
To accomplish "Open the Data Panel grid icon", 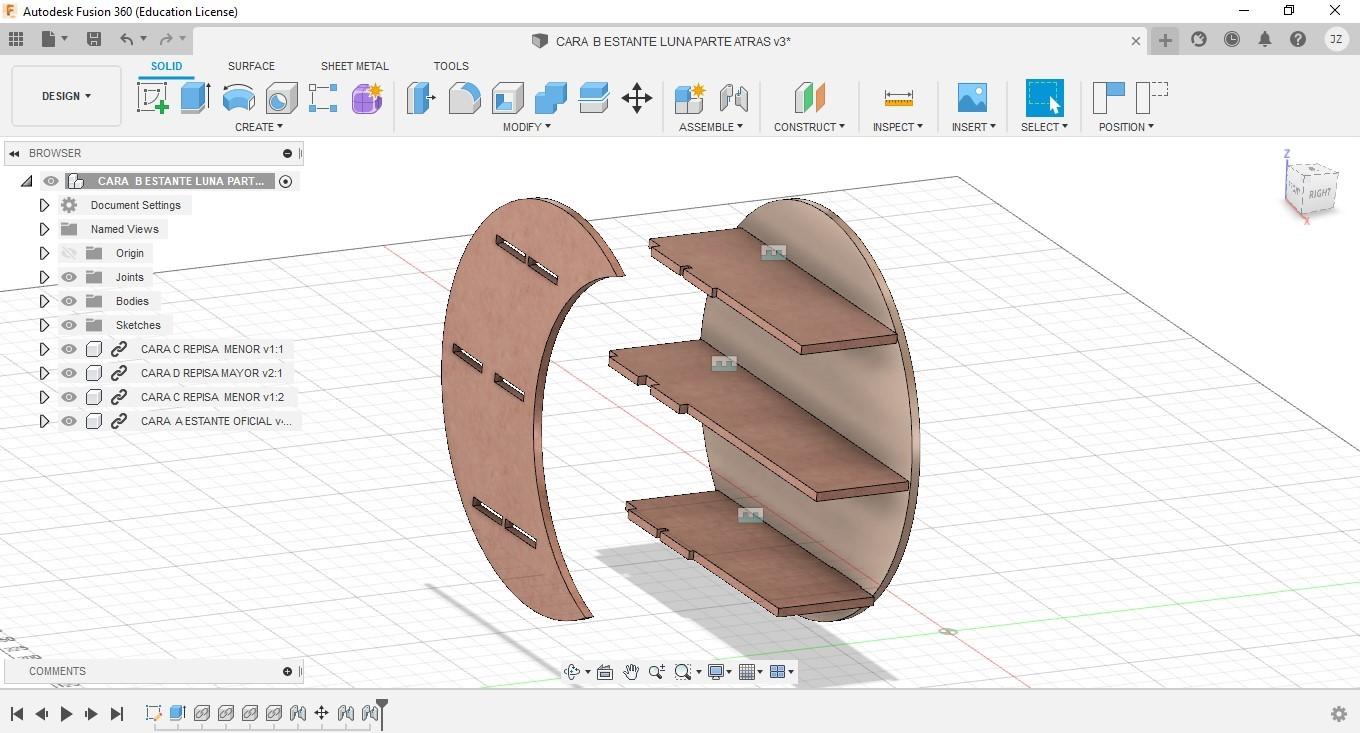I will coord(16,39).
